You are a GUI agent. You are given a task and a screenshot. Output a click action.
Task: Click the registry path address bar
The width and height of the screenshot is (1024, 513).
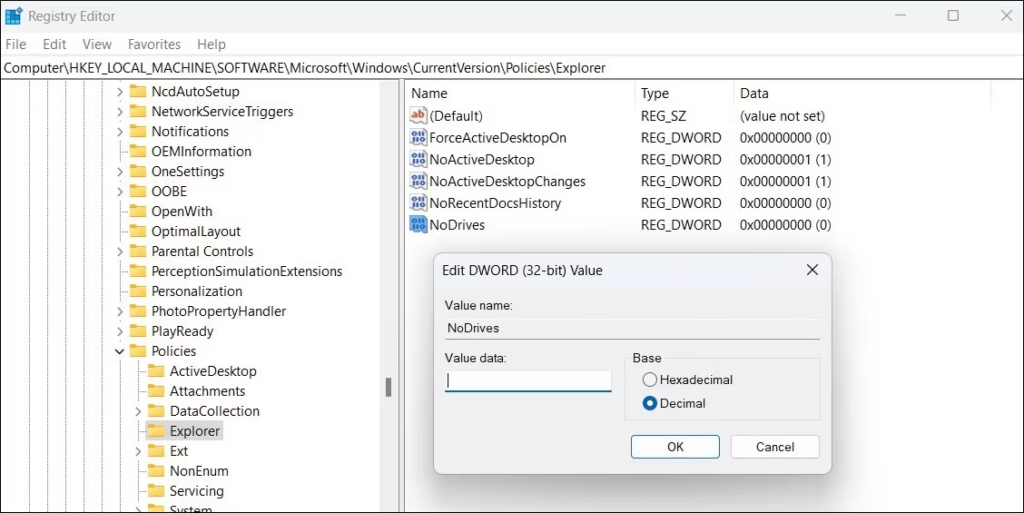(500, 68)
